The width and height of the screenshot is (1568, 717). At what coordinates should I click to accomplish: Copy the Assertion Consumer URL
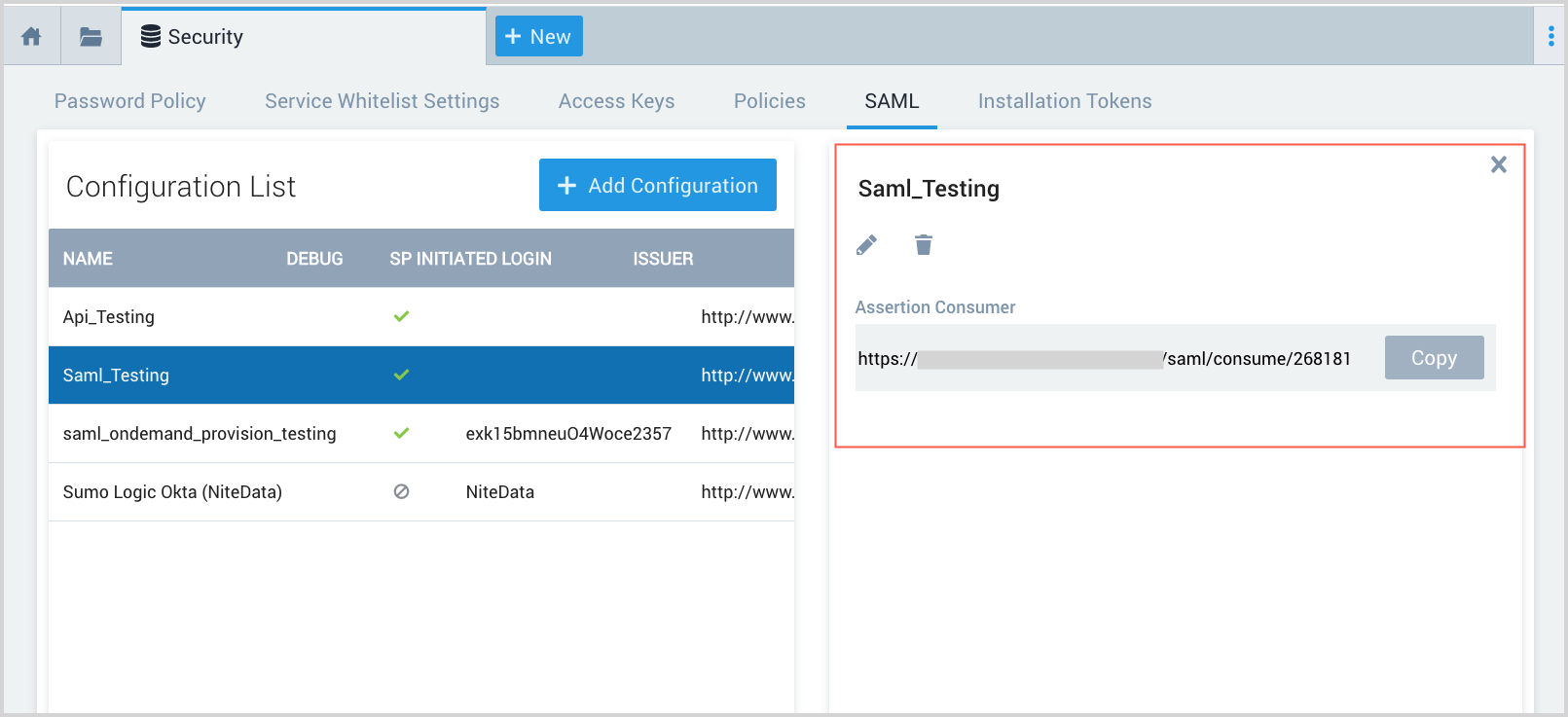[1434, 358]
